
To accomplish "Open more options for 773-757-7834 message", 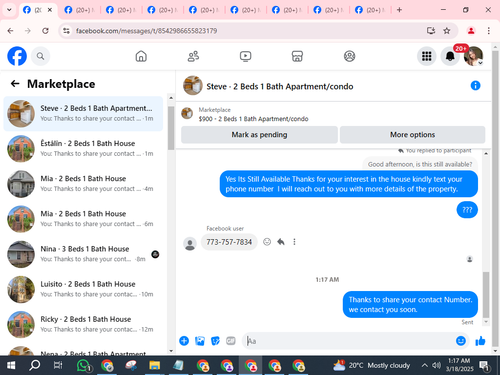I will point(294,242).
